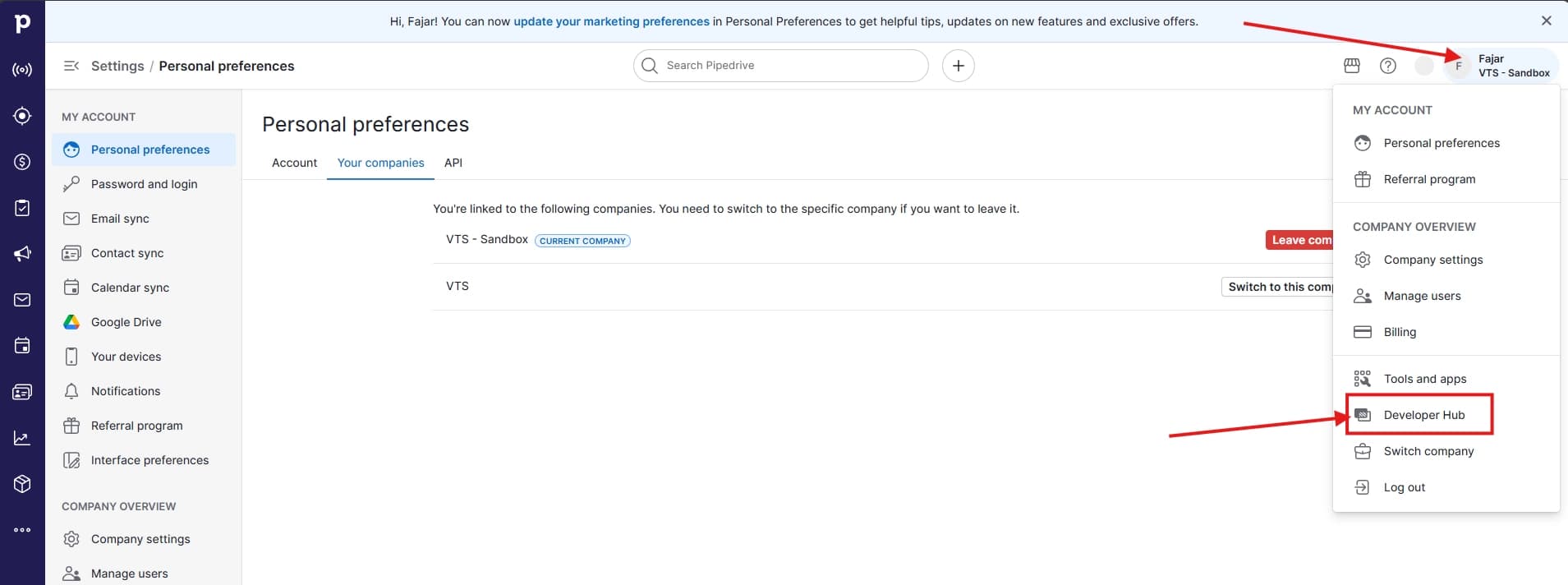
Task: Collapse sidebar with menu toggle icon
Action: 71,66
